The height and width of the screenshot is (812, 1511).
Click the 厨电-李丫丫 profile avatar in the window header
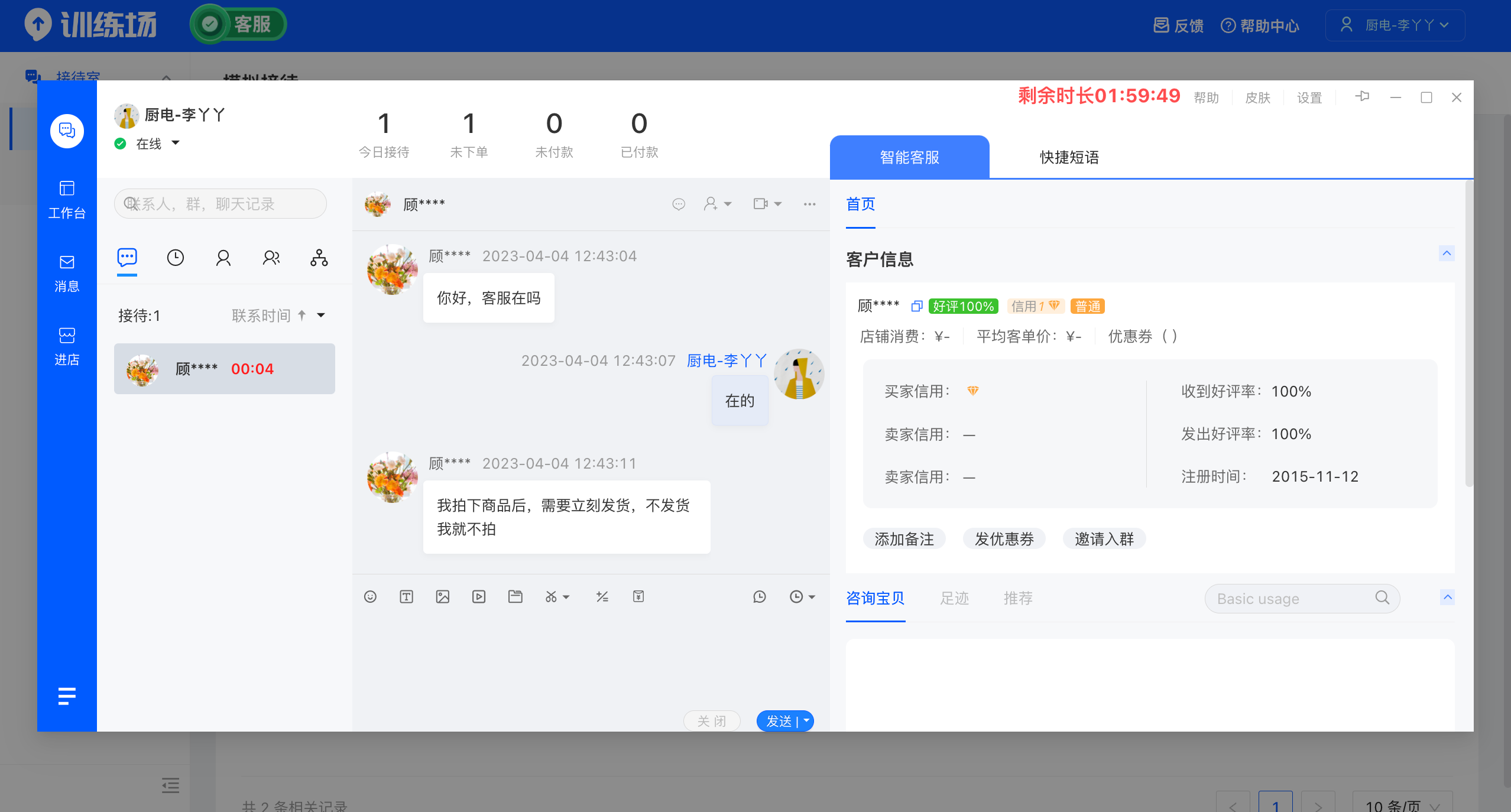pyautogui.click(x=127, y=116)
